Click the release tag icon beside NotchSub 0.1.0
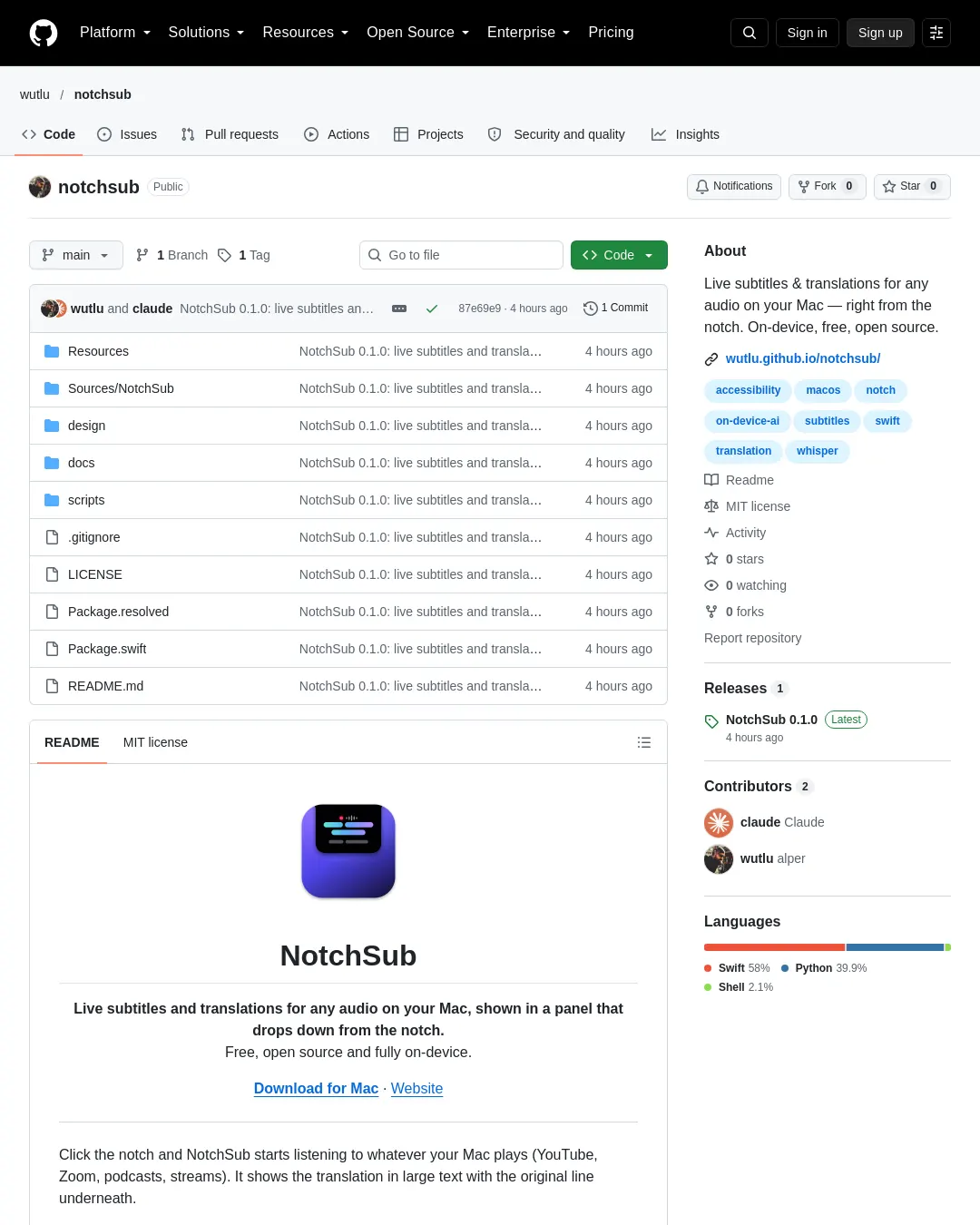 click(711, 721)
